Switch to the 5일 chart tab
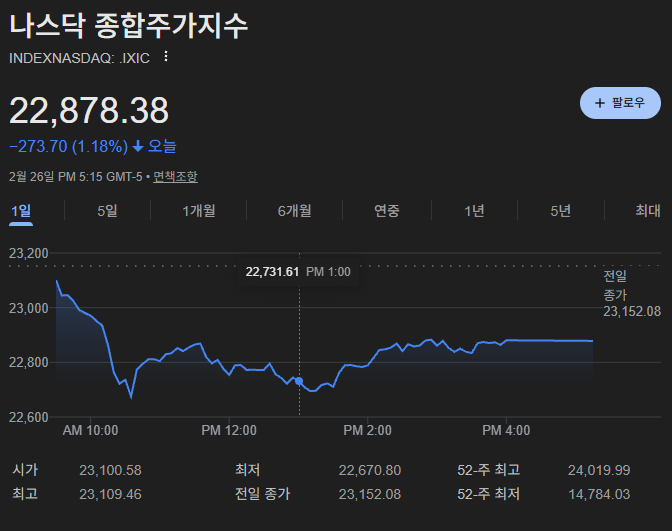The height and width of the screenshot is (531, 672). click(107, 210)
